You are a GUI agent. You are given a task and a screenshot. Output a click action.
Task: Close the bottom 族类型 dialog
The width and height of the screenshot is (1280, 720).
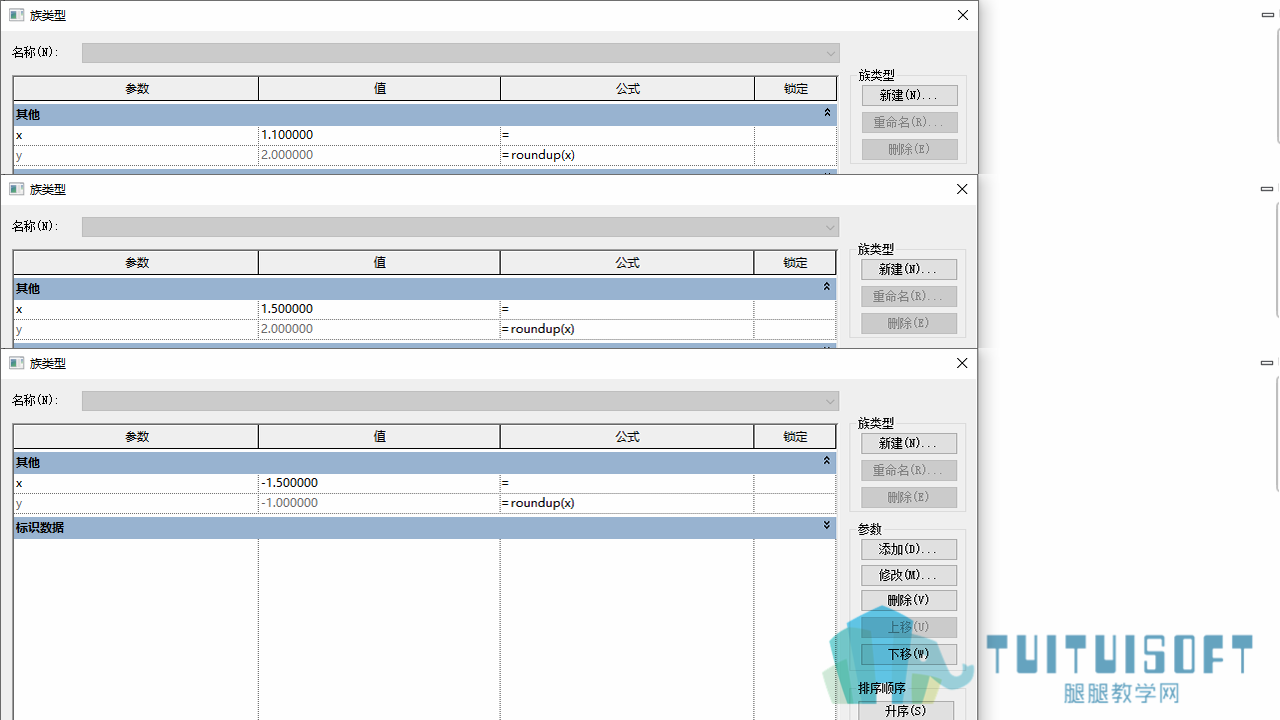click(962, 363)
